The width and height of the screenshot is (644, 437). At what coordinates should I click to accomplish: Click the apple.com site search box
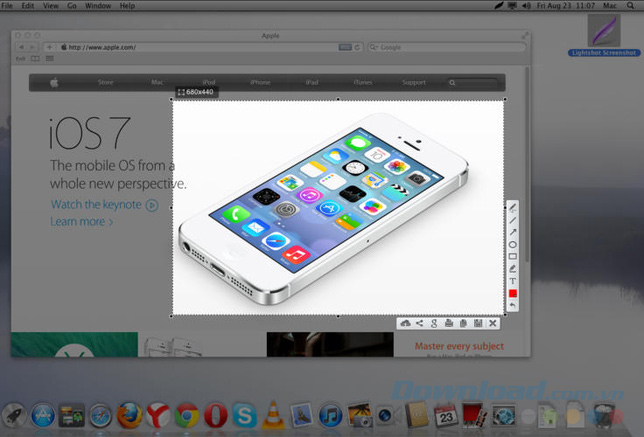point(474,83)
